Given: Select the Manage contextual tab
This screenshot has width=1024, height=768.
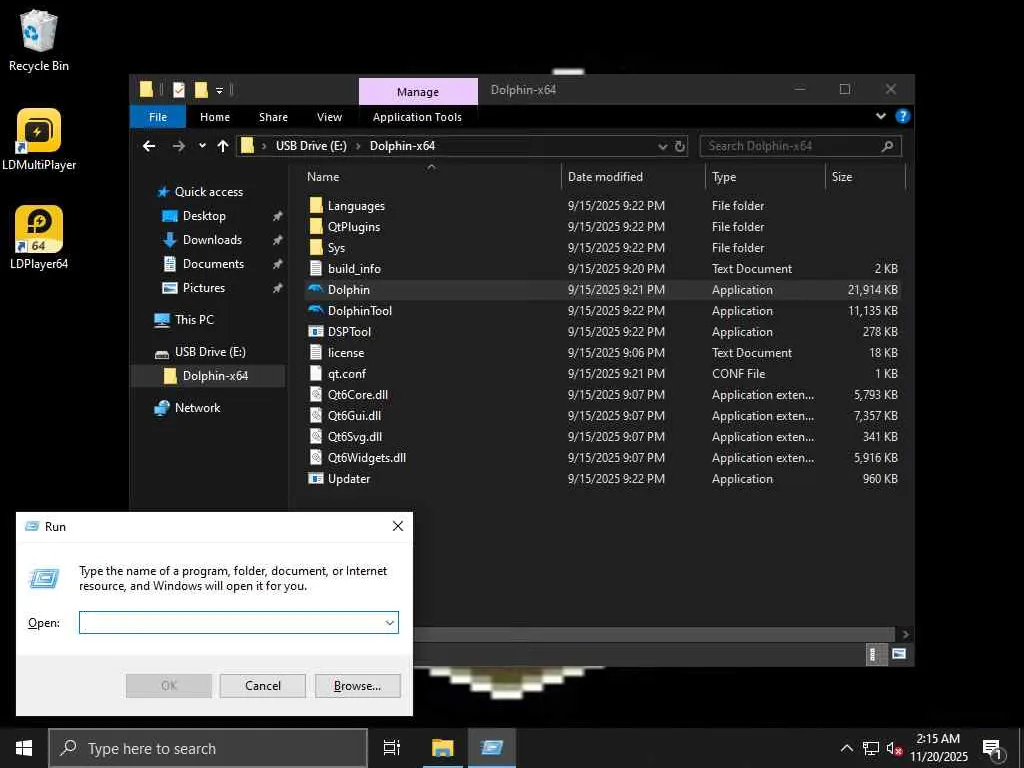Looking at the screenshot, I should coord(418,92).
